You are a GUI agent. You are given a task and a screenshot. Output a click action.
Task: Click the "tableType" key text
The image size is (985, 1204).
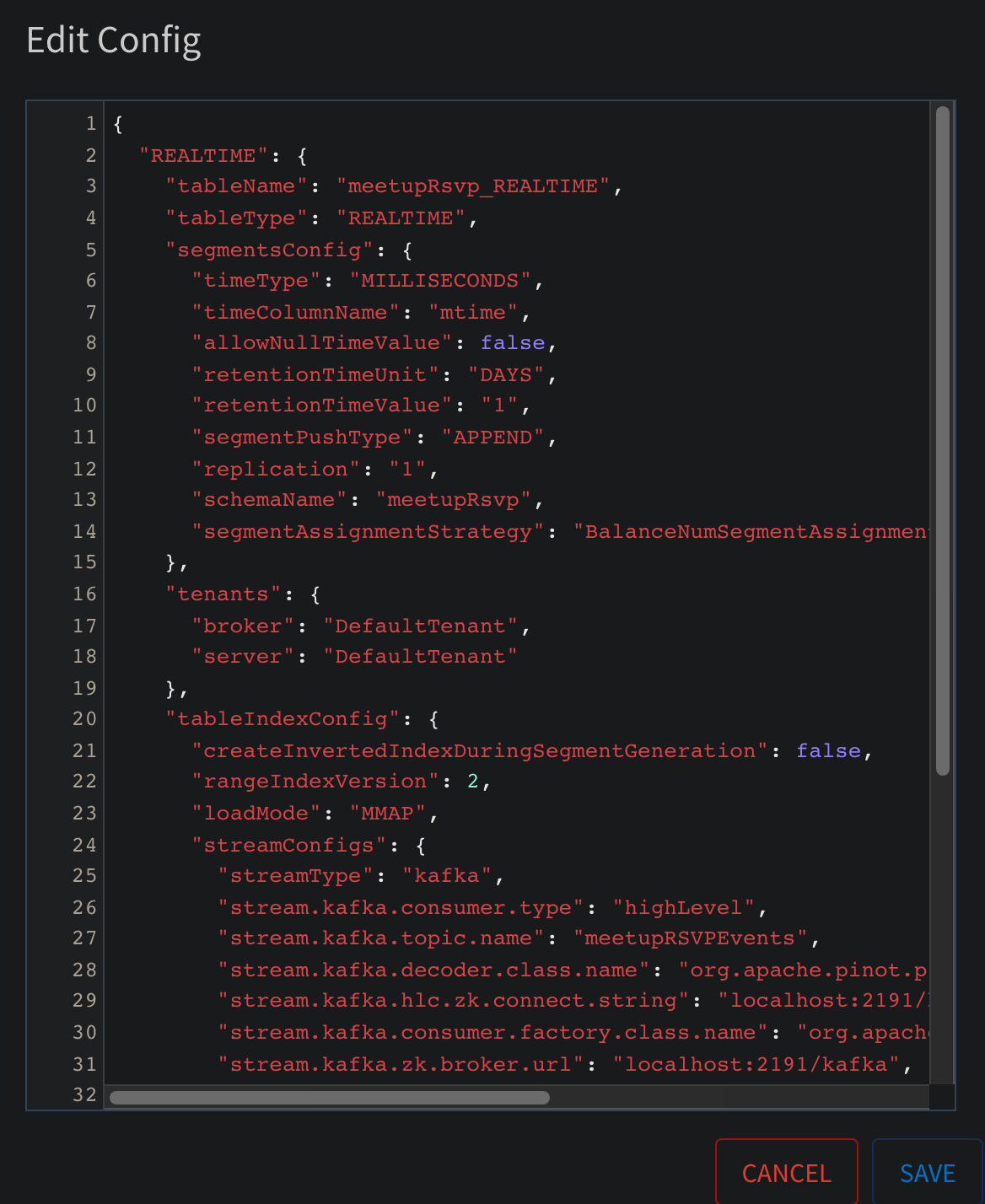(236, 218)
